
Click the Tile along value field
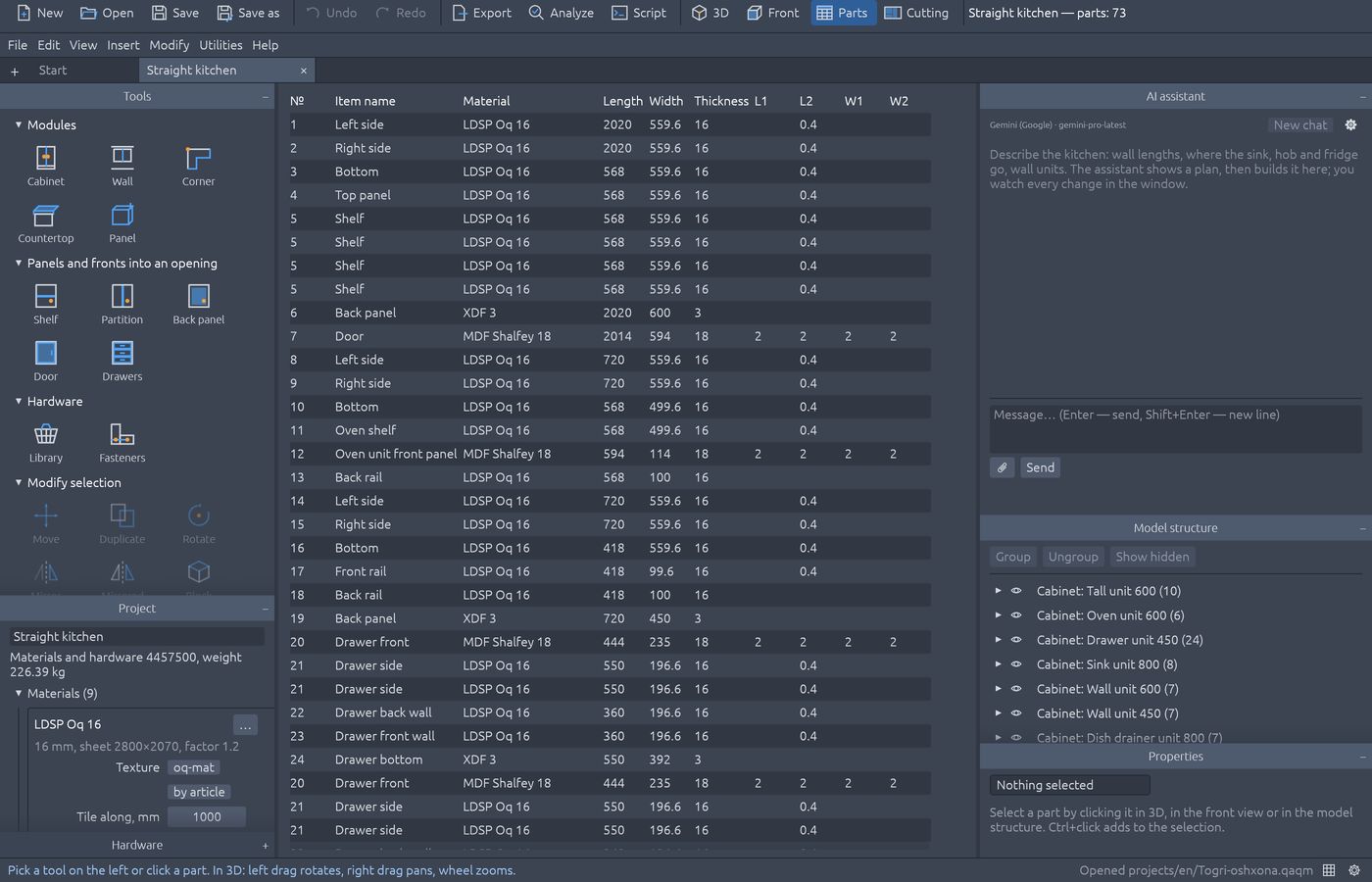207,816
